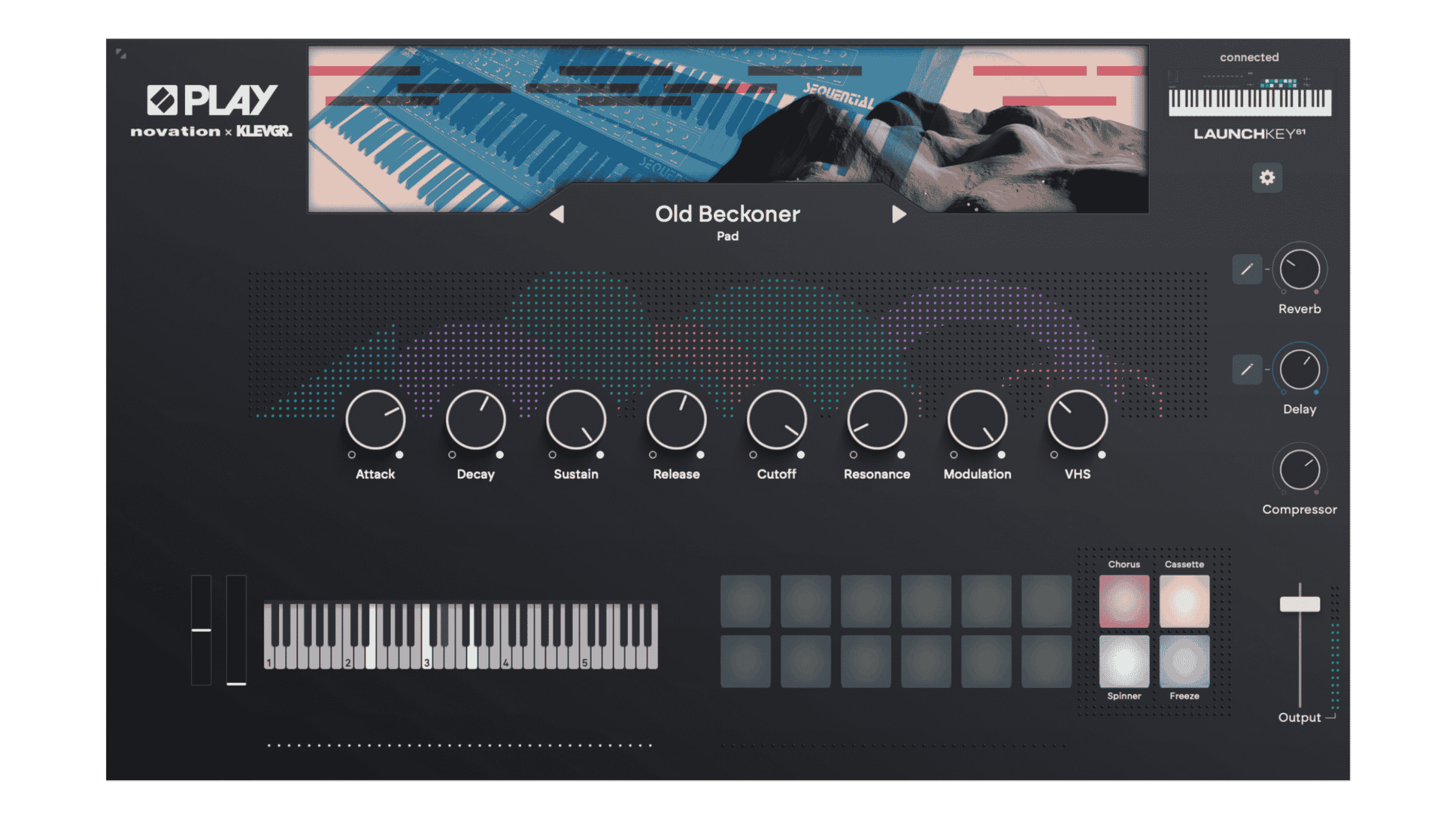The height and width of the screenshot is (819, 1456).
Task: Click the preset artwork banner image
Action: coord(728,129)
